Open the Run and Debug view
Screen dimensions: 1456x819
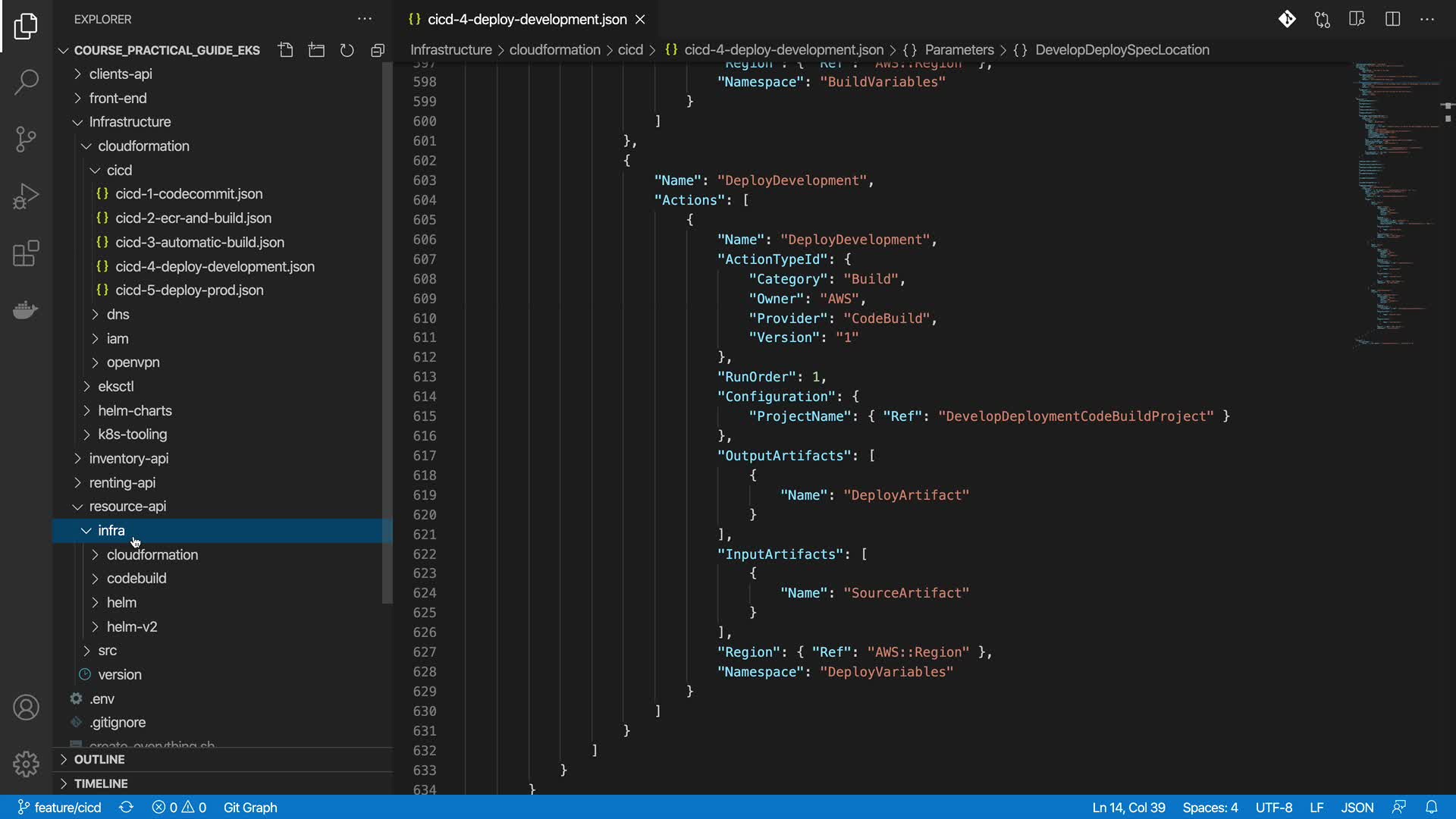point(26,196)
